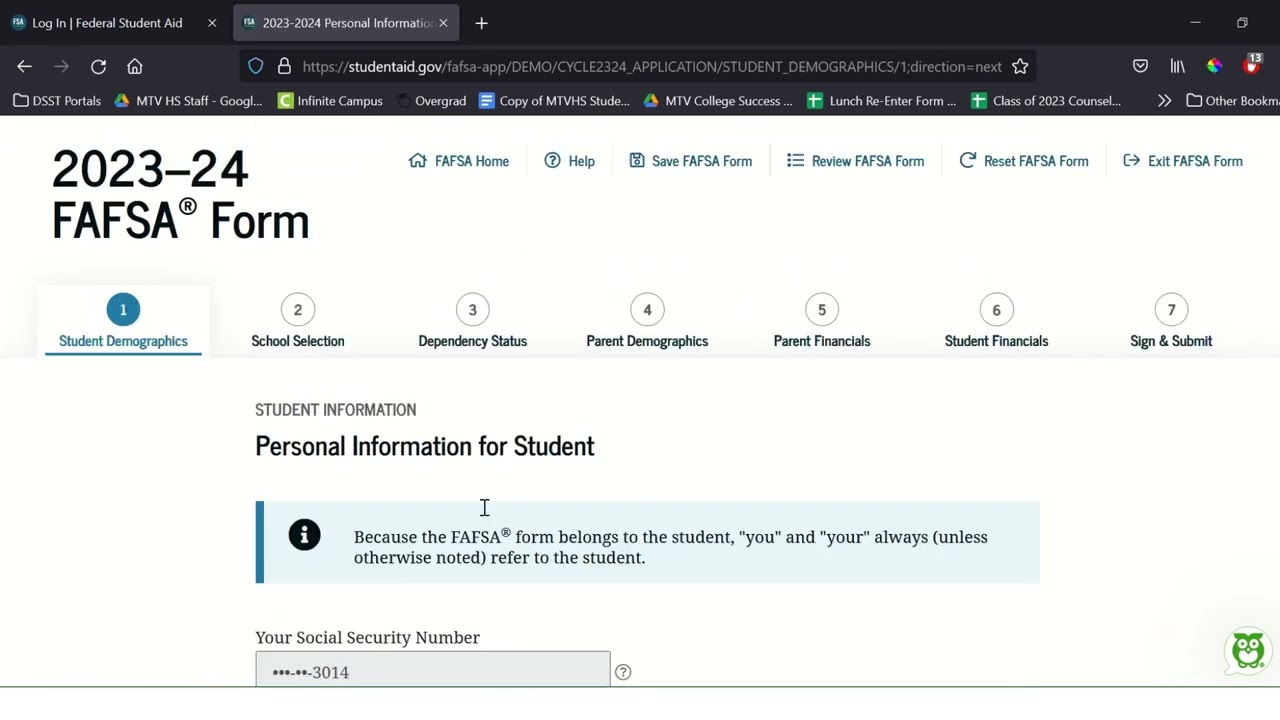The image size is (1280, 720).
Task: Click the site padlock icon
Action: [284, 66]
